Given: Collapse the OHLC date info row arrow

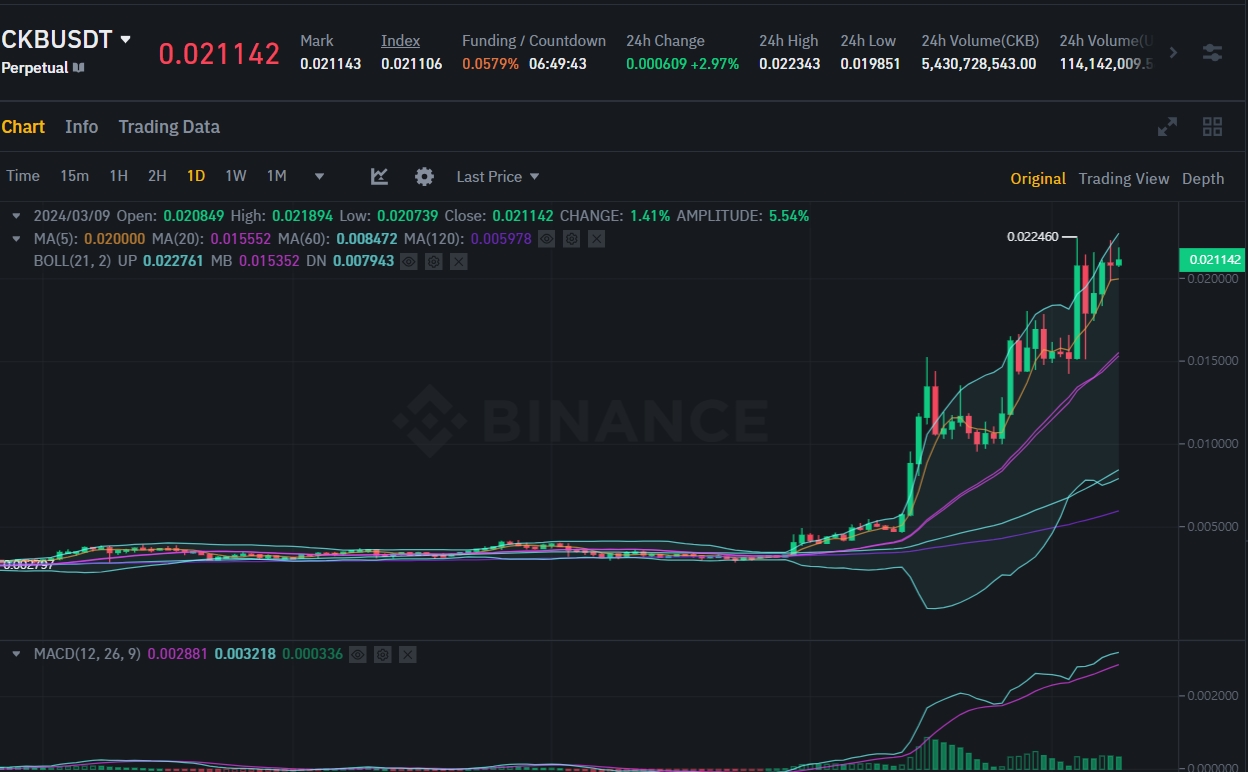Looking at the screenshot, I should (x=17, y=215).
